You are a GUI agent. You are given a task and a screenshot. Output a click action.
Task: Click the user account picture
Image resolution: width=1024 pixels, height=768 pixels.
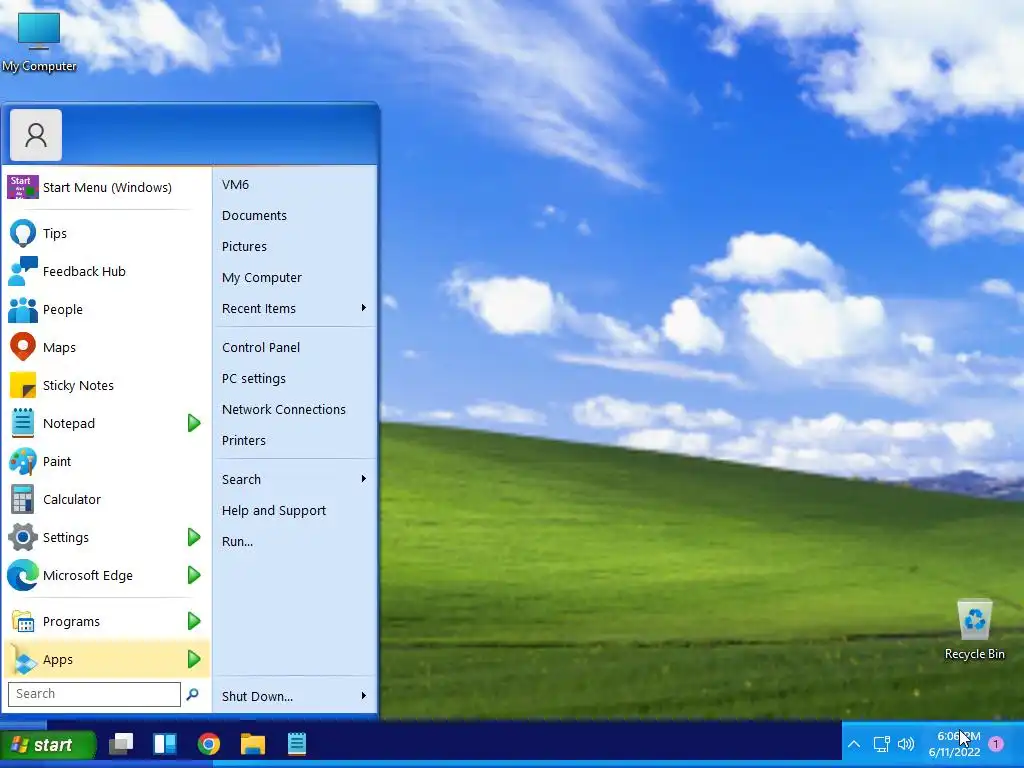(36, 135)
